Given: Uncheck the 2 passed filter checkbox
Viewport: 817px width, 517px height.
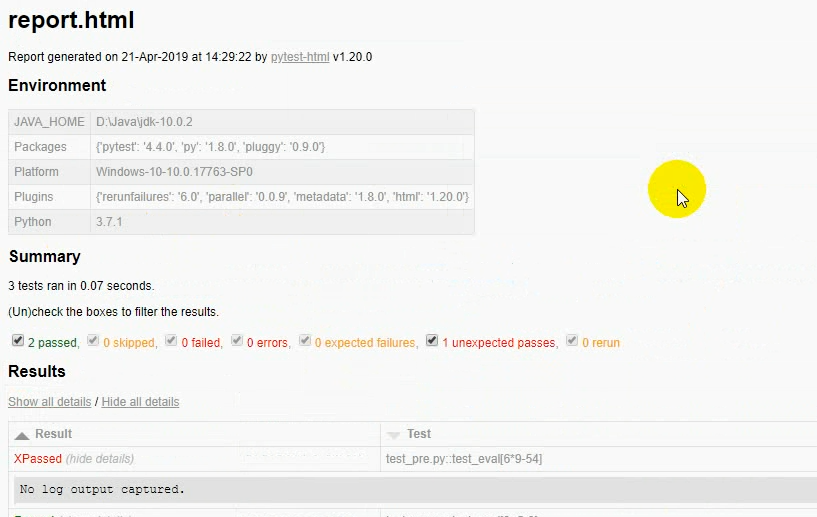Looking at the screenshot, I should 18,341.
